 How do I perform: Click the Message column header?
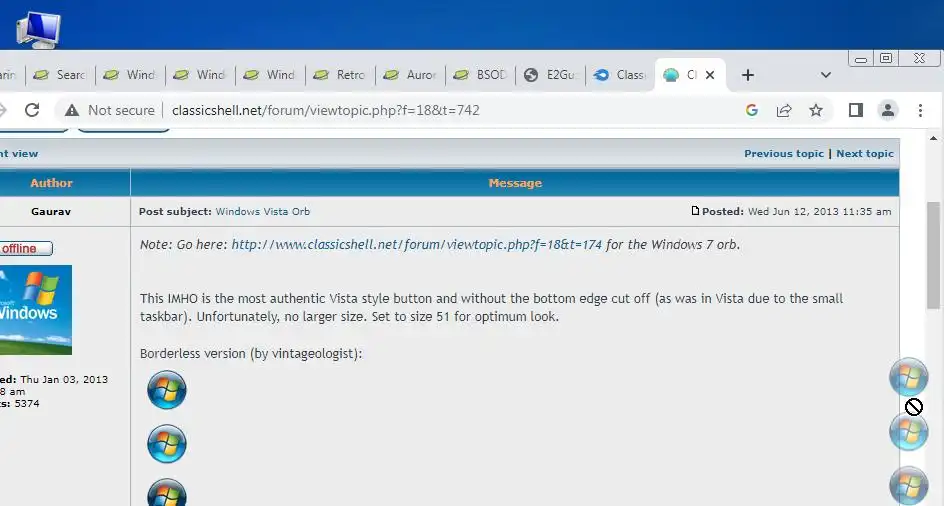pos(515,183)
